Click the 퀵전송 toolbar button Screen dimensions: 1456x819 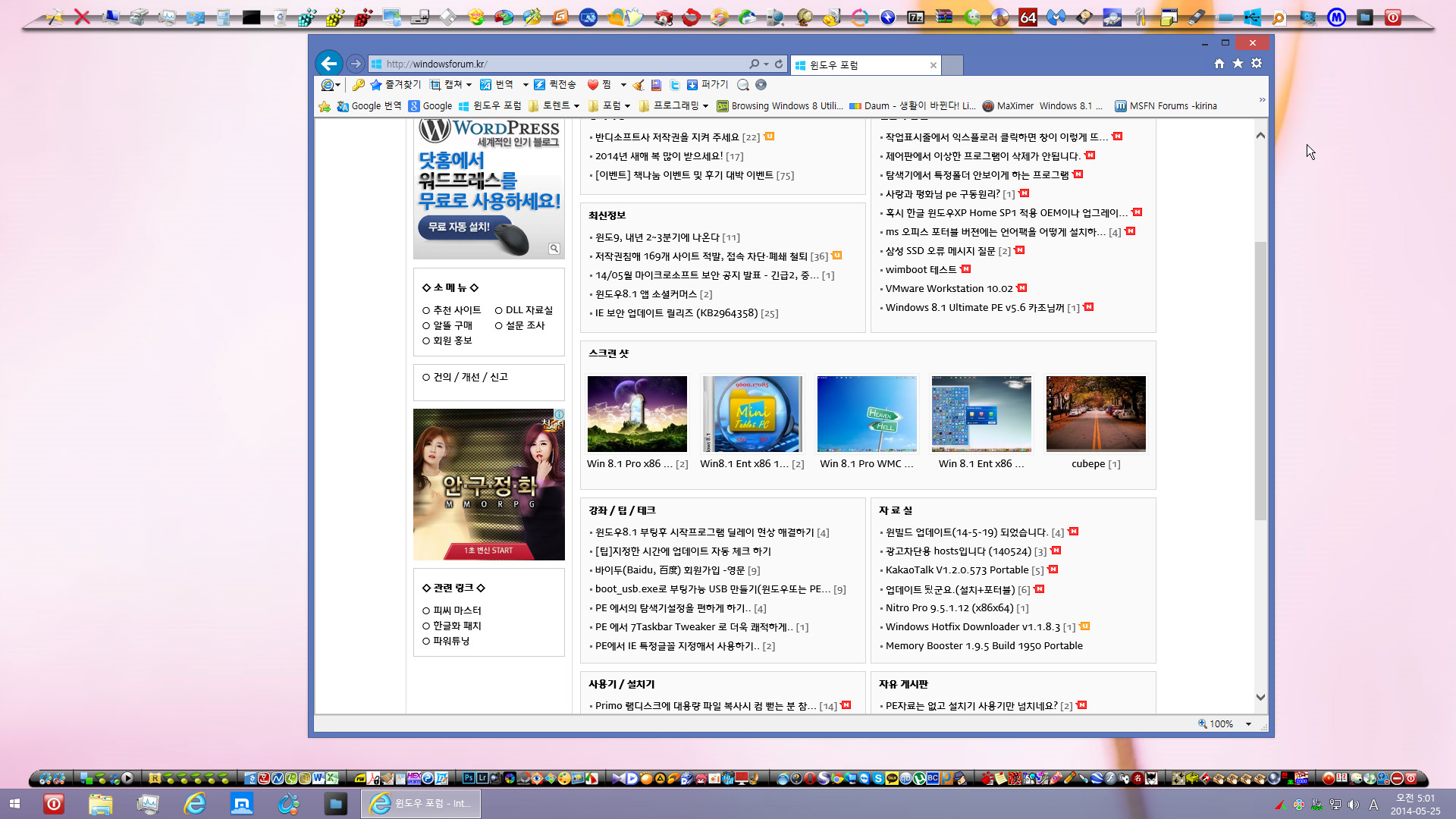pyautogui.click(x=554, y=85)
